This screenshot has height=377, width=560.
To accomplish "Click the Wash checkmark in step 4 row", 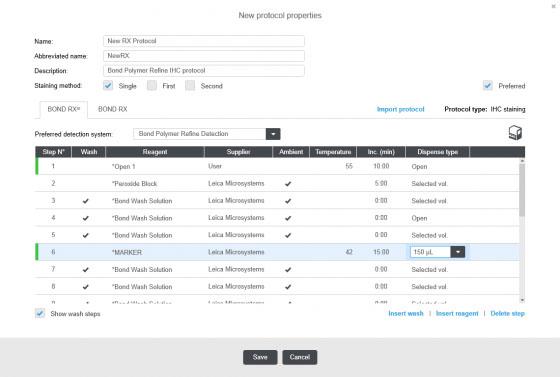I will pyautogui.click(x=85, y=218).
